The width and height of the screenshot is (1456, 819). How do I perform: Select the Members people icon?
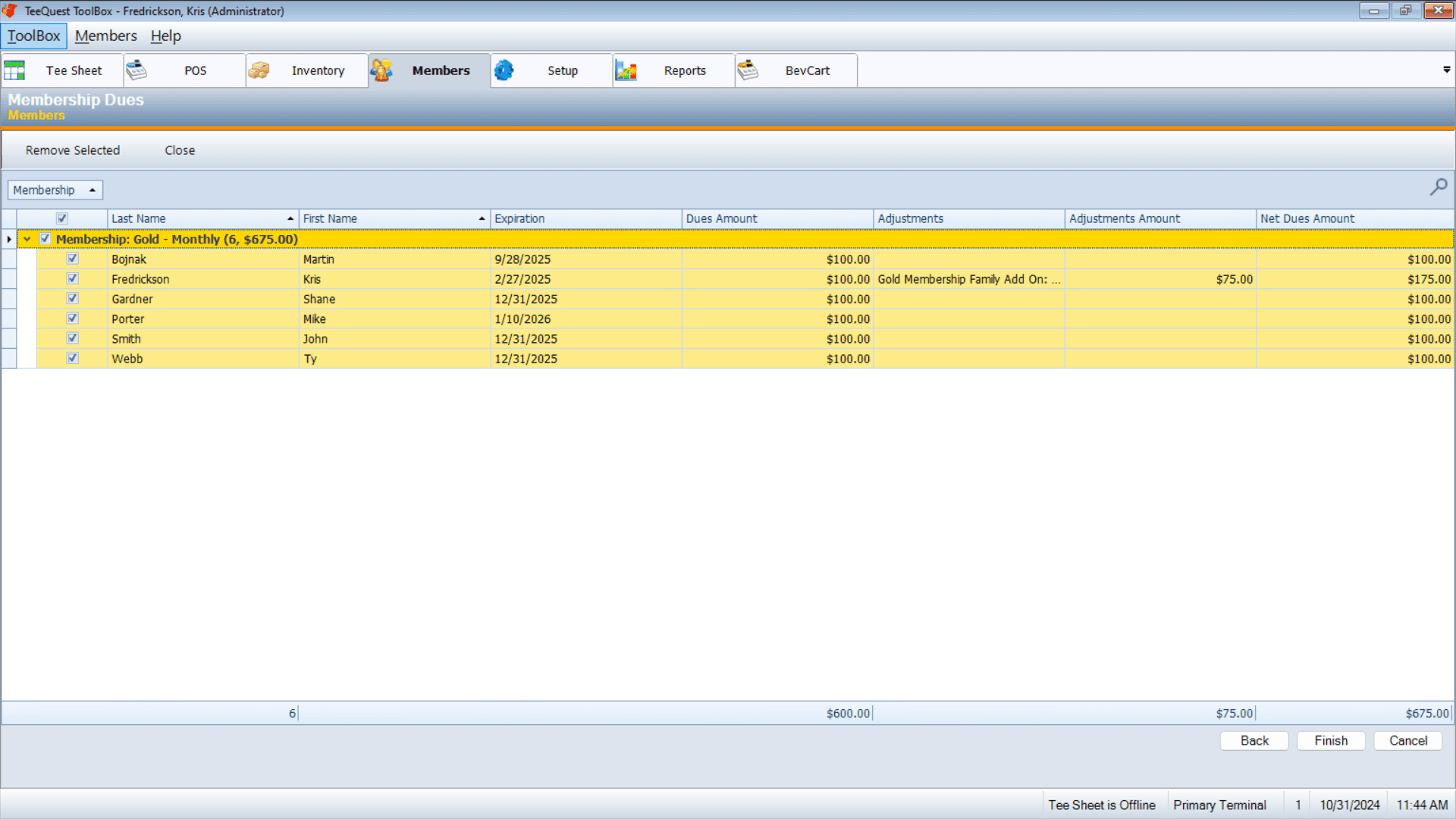(381, 71)
